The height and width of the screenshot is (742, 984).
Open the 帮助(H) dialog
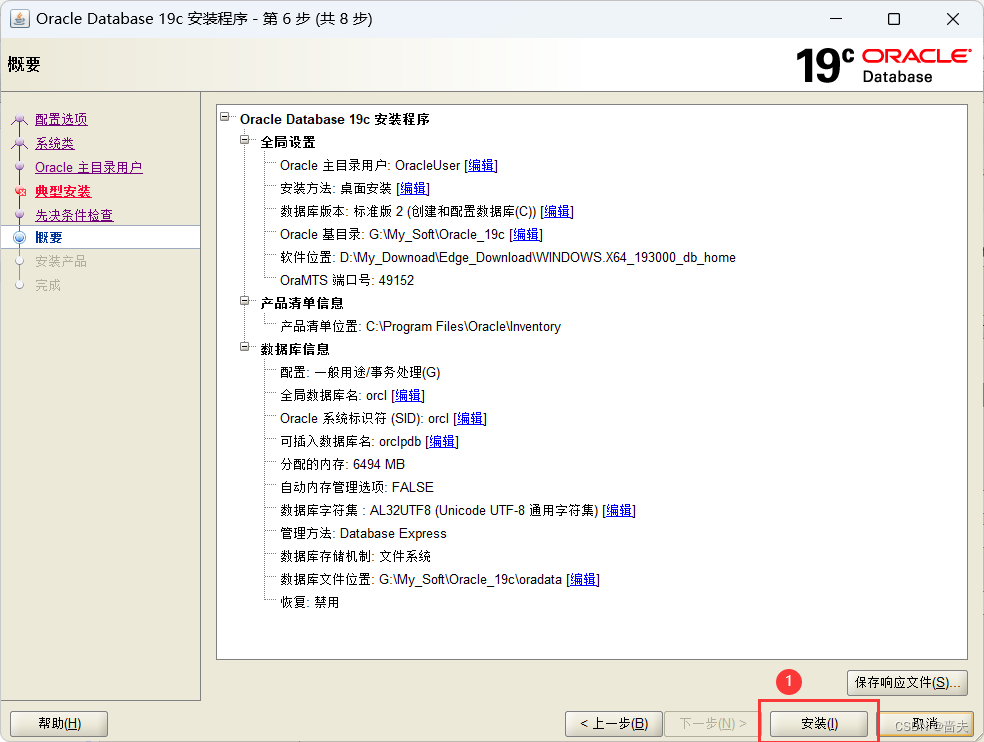[58, 722]
